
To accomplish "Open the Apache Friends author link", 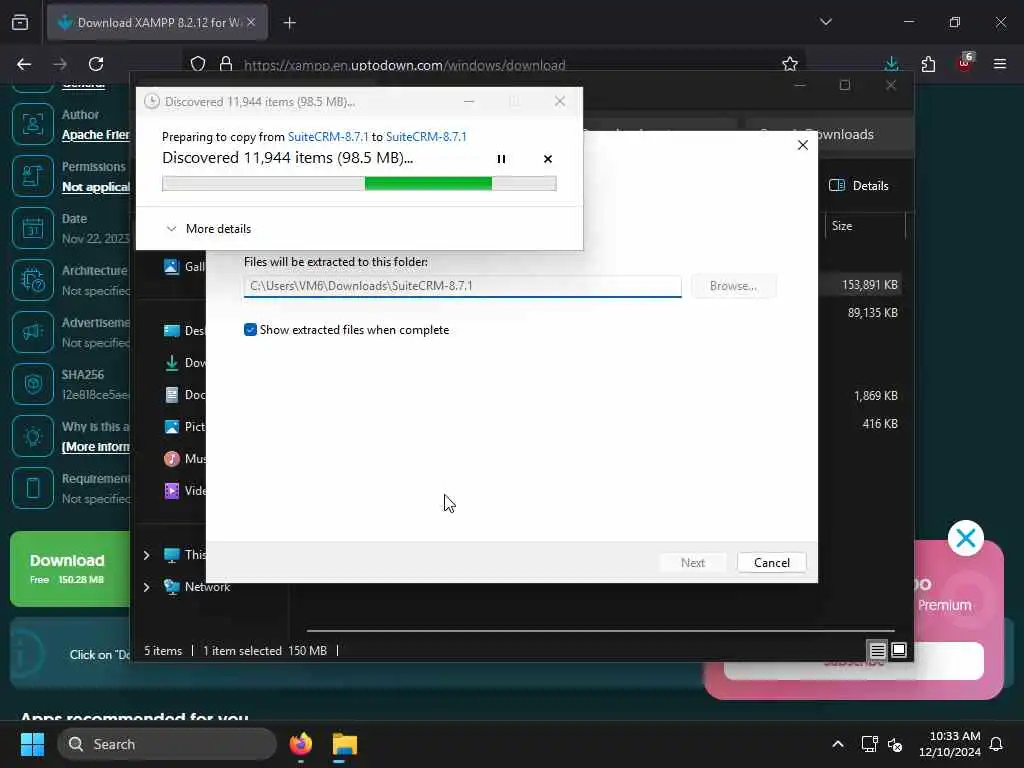I will coord(95,135).
